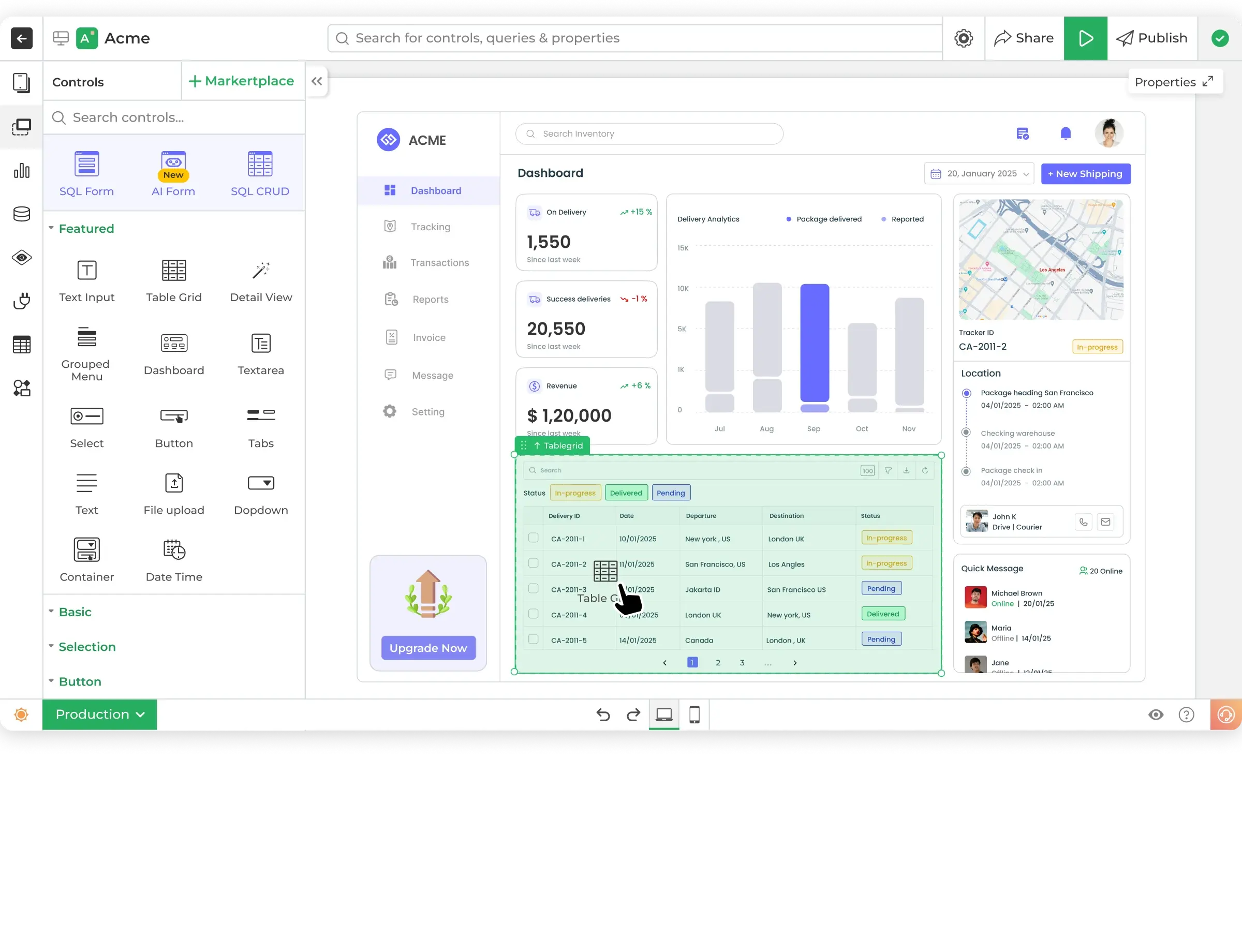Screen dimensions: 1242x952
Task: Switch canvas to mobile view
Action: 694,715
